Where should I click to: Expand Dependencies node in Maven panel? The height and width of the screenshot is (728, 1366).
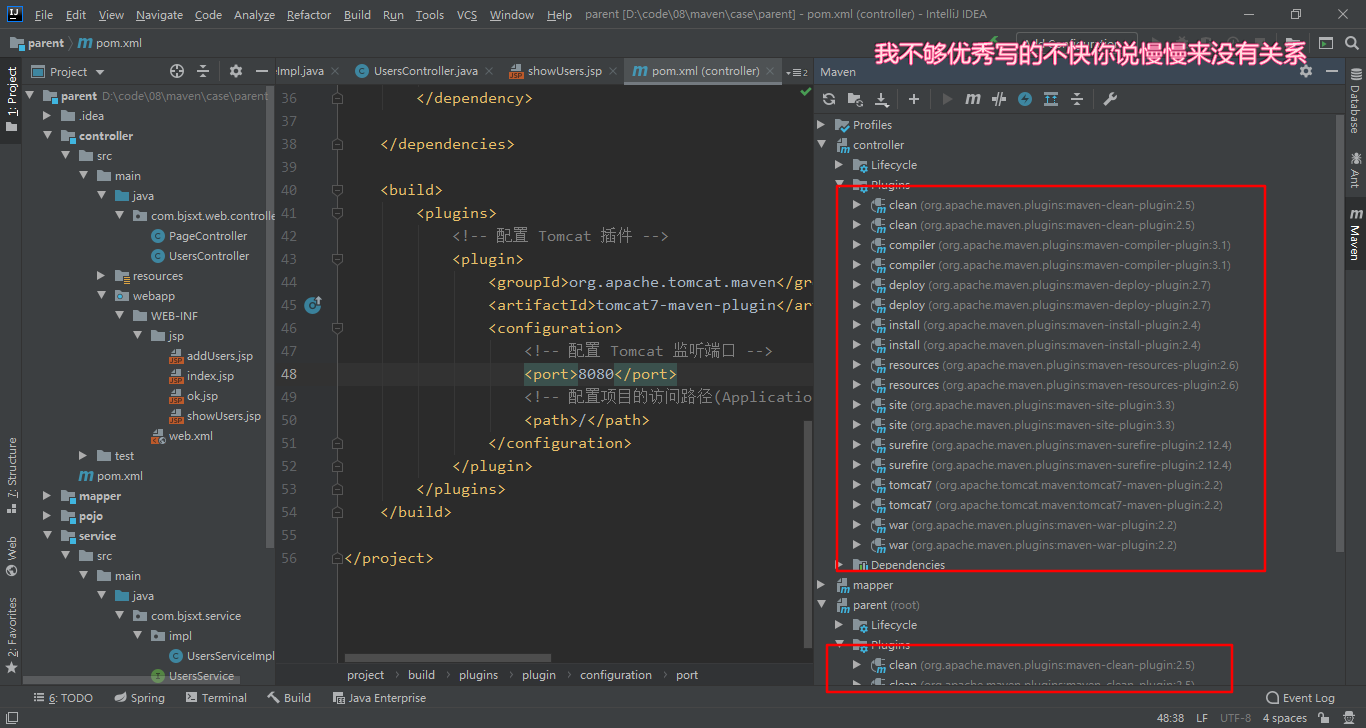click(x=840, y=565)
